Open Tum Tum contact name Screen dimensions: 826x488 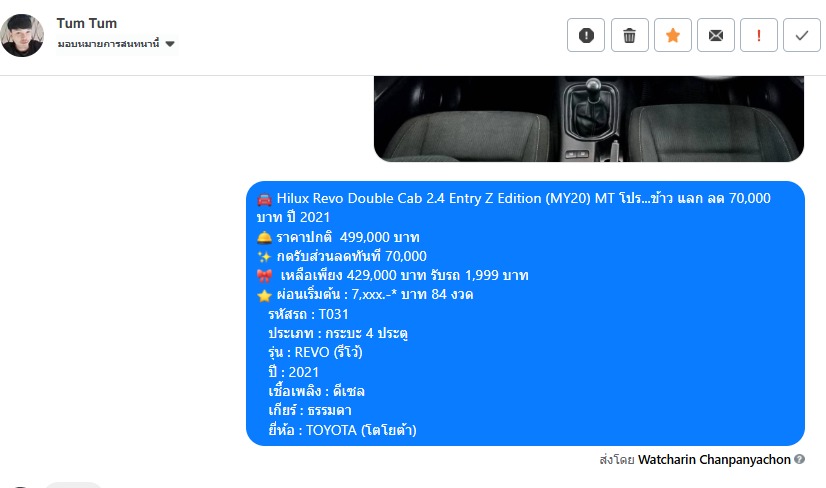pos(86,23)
